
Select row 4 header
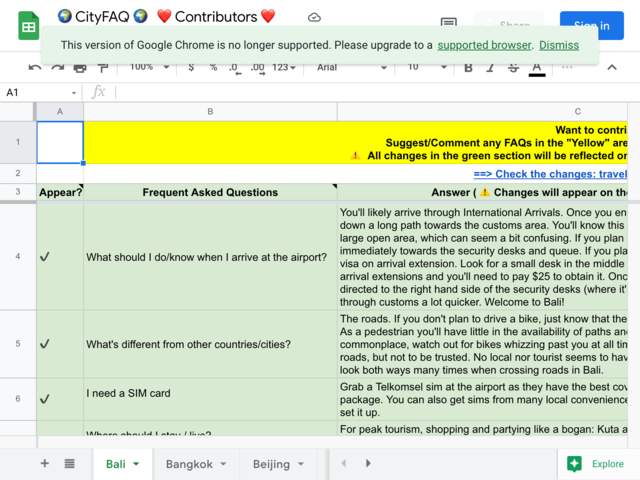point(18,256)
